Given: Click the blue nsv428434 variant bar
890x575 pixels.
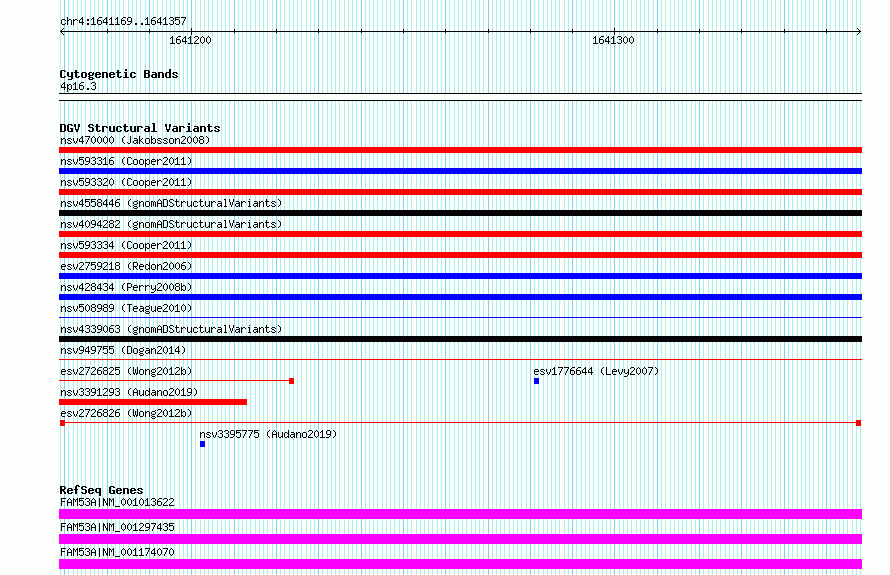Looking at the screenshot, I should [x=460, y=297].
